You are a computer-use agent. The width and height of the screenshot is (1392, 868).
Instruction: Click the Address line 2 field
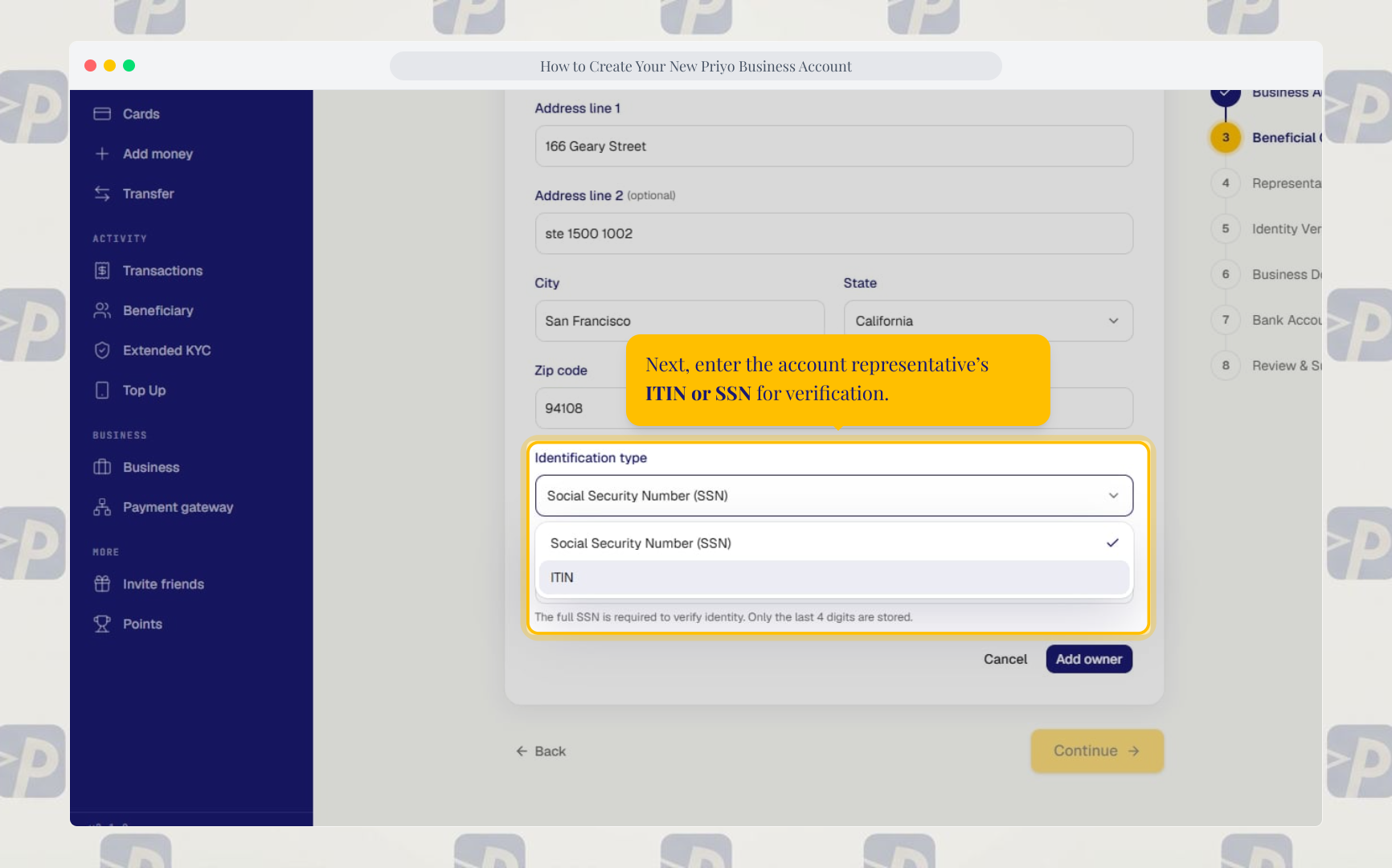coord(834,234)
